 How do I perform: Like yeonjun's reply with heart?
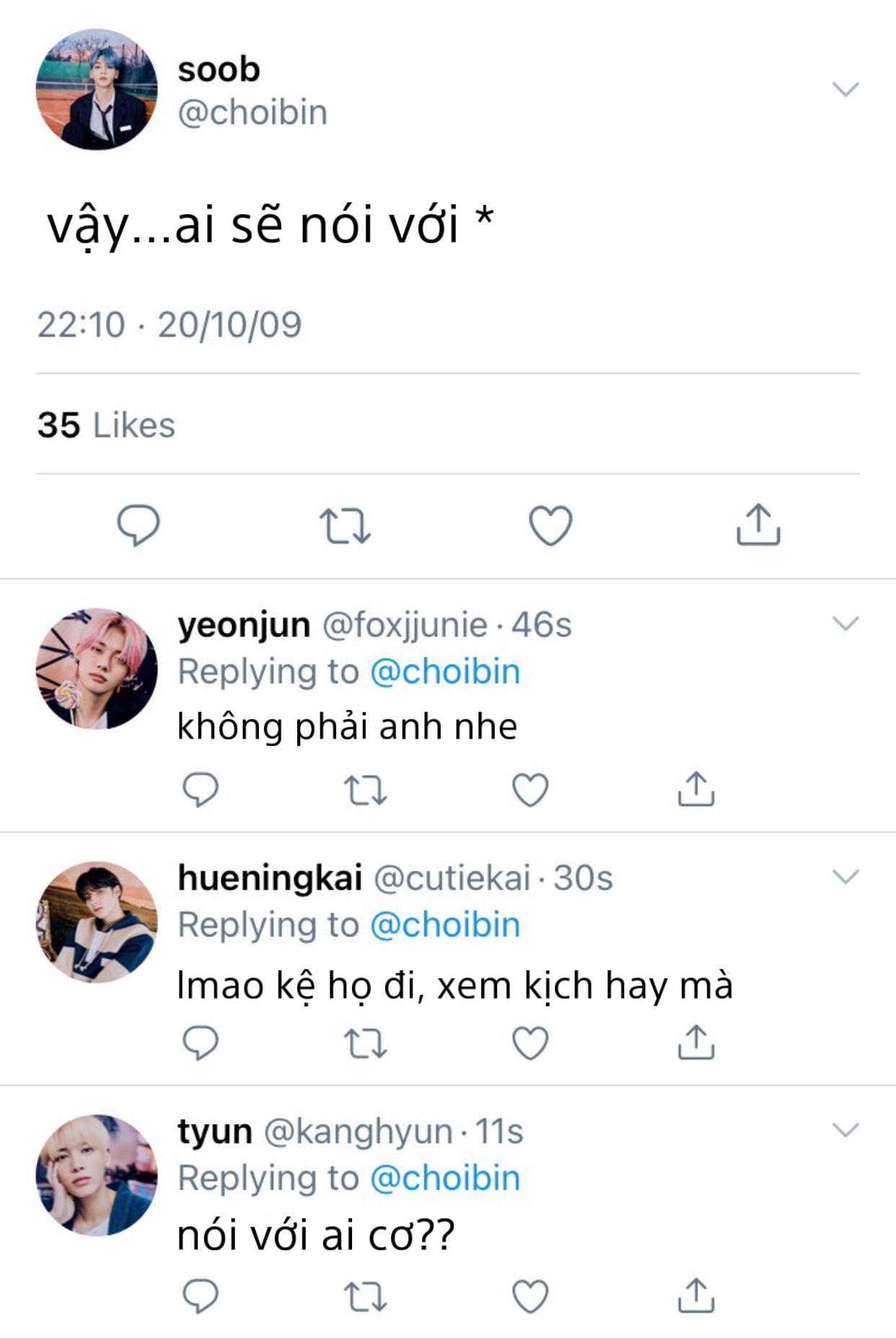(x=530, y=790)
